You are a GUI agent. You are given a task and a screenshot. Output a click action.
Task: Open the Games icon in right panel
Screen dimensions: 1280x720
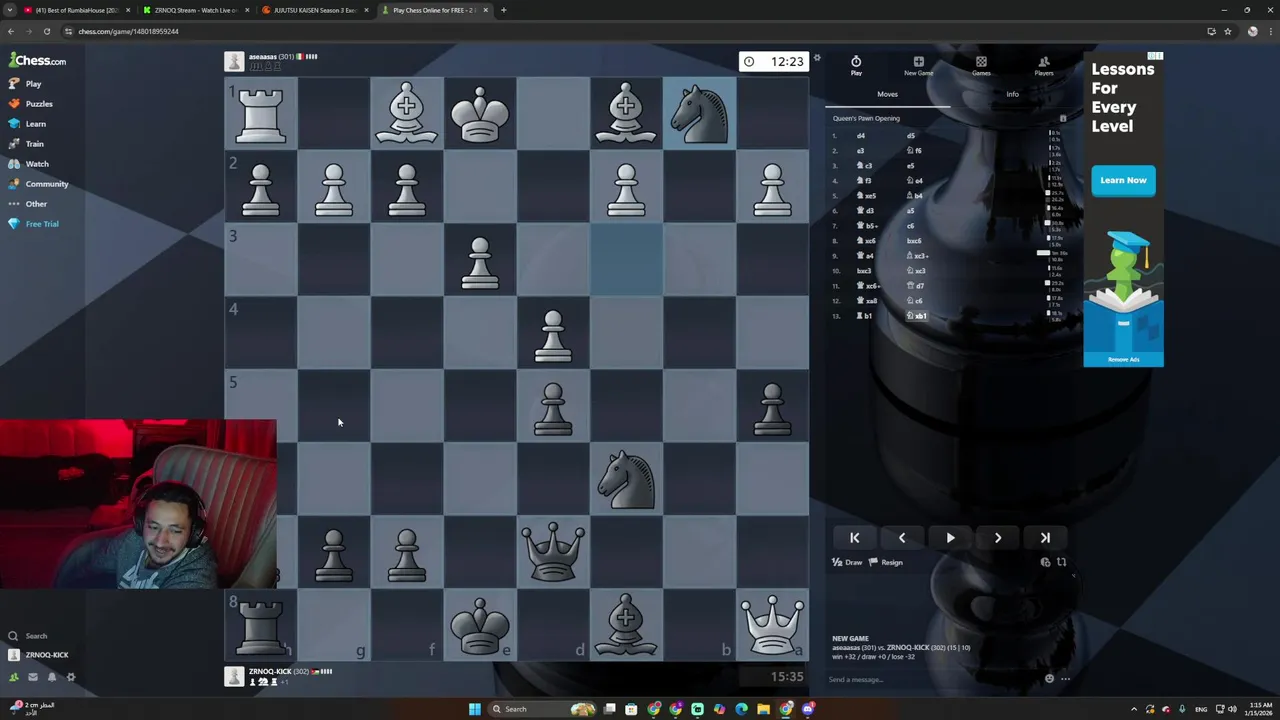coord(981,65)
